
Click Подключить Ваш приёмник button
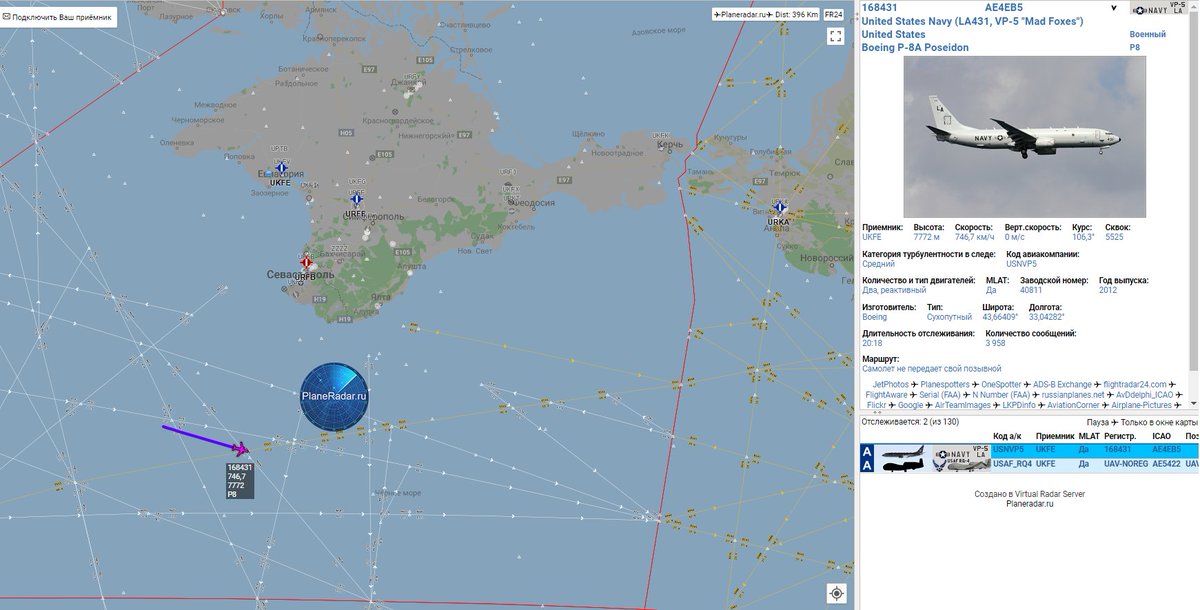pyautogui.click(x=59, y=17)
